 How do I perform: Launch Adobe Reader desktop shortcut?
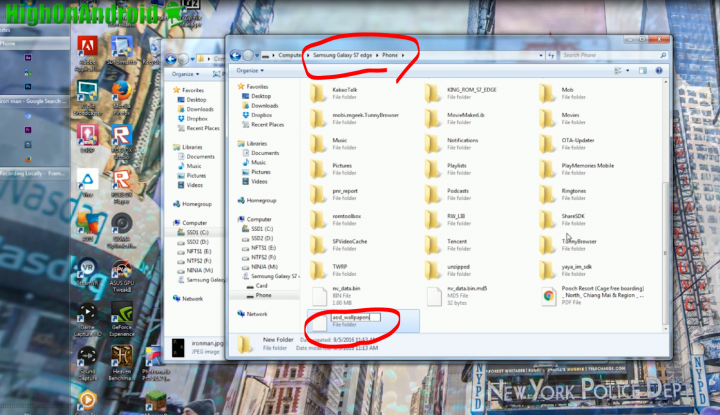coord(86,49)
